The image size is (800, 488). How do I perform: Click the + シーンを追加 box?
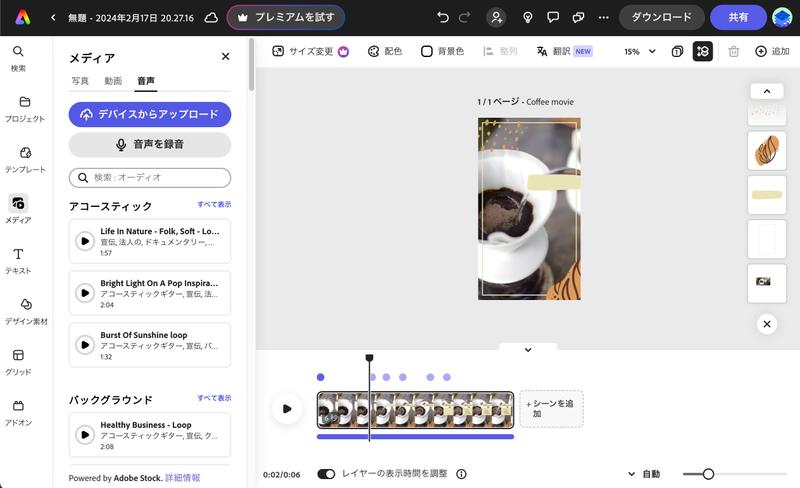click(551, 408)
